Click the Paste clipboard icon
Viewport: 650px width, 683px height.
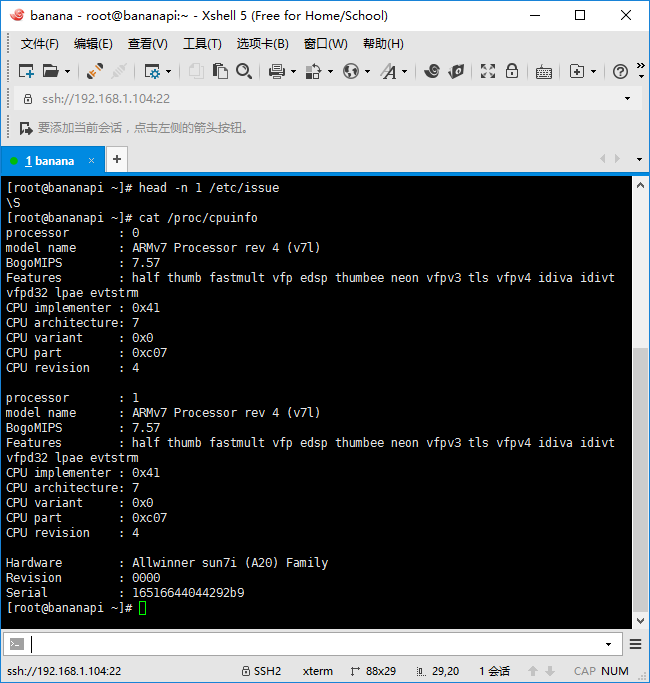click(x=220, y=71)
